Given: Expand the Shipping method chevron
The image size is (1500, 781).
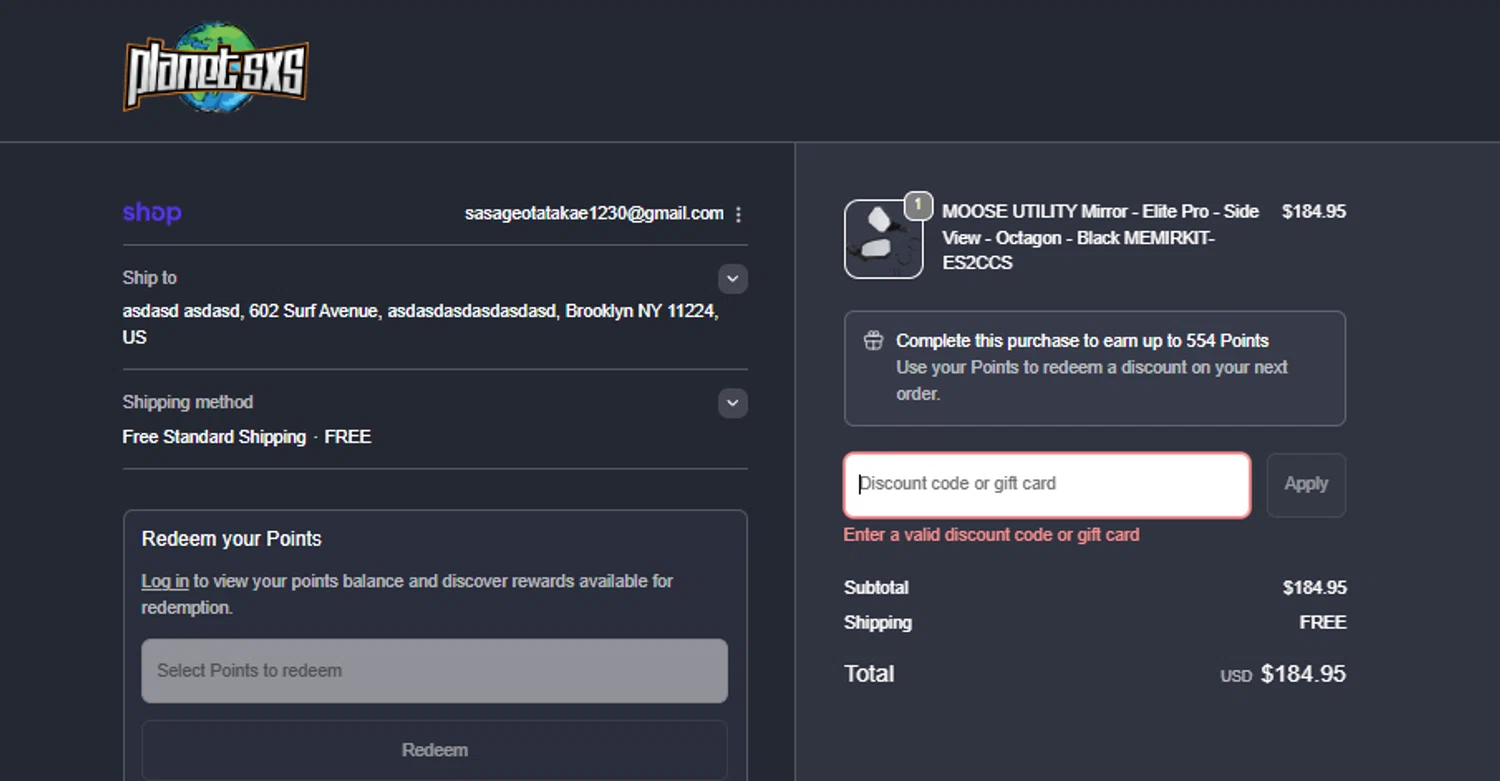Looking at the screenshot, I should (733, 403).
